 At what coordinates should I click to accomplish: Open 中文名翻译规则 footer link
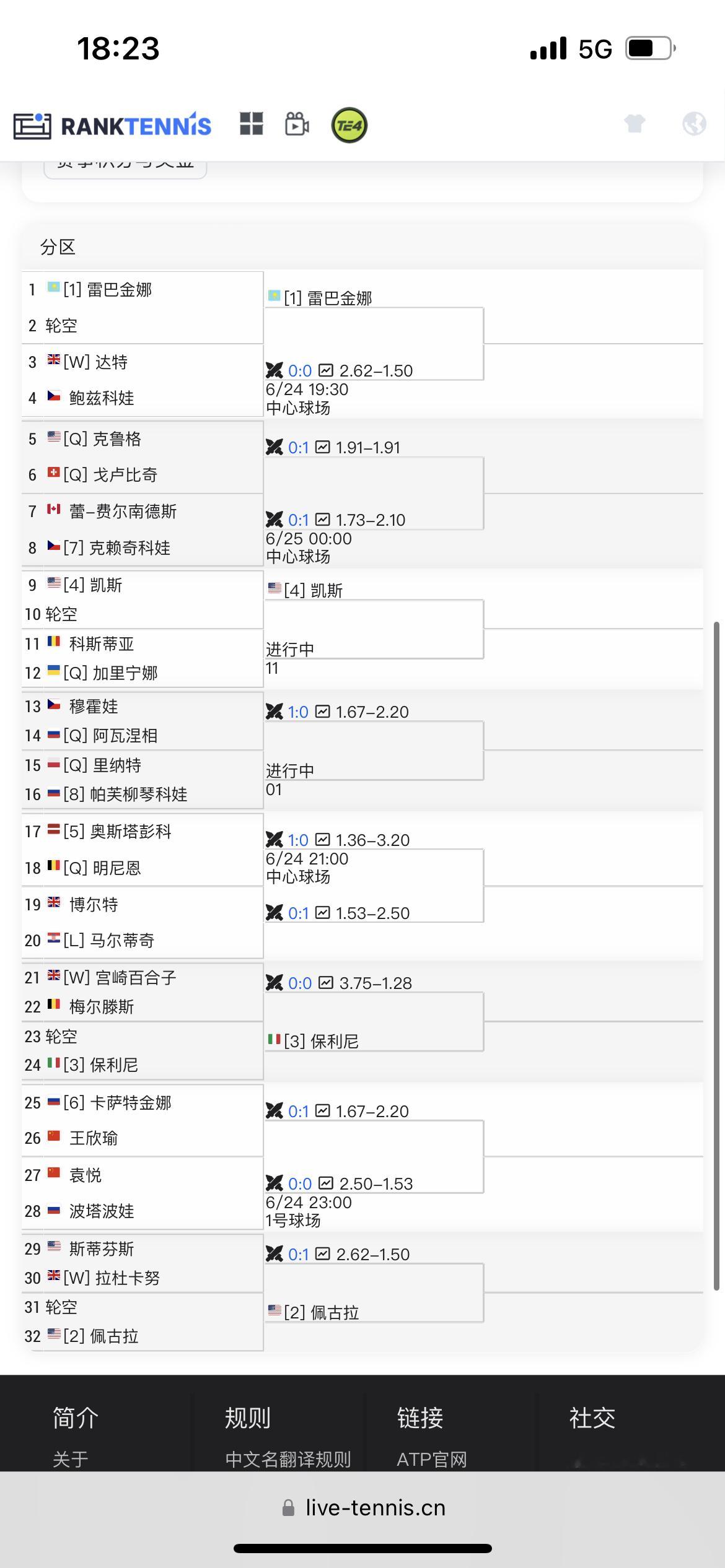(x=288, y=1460)
